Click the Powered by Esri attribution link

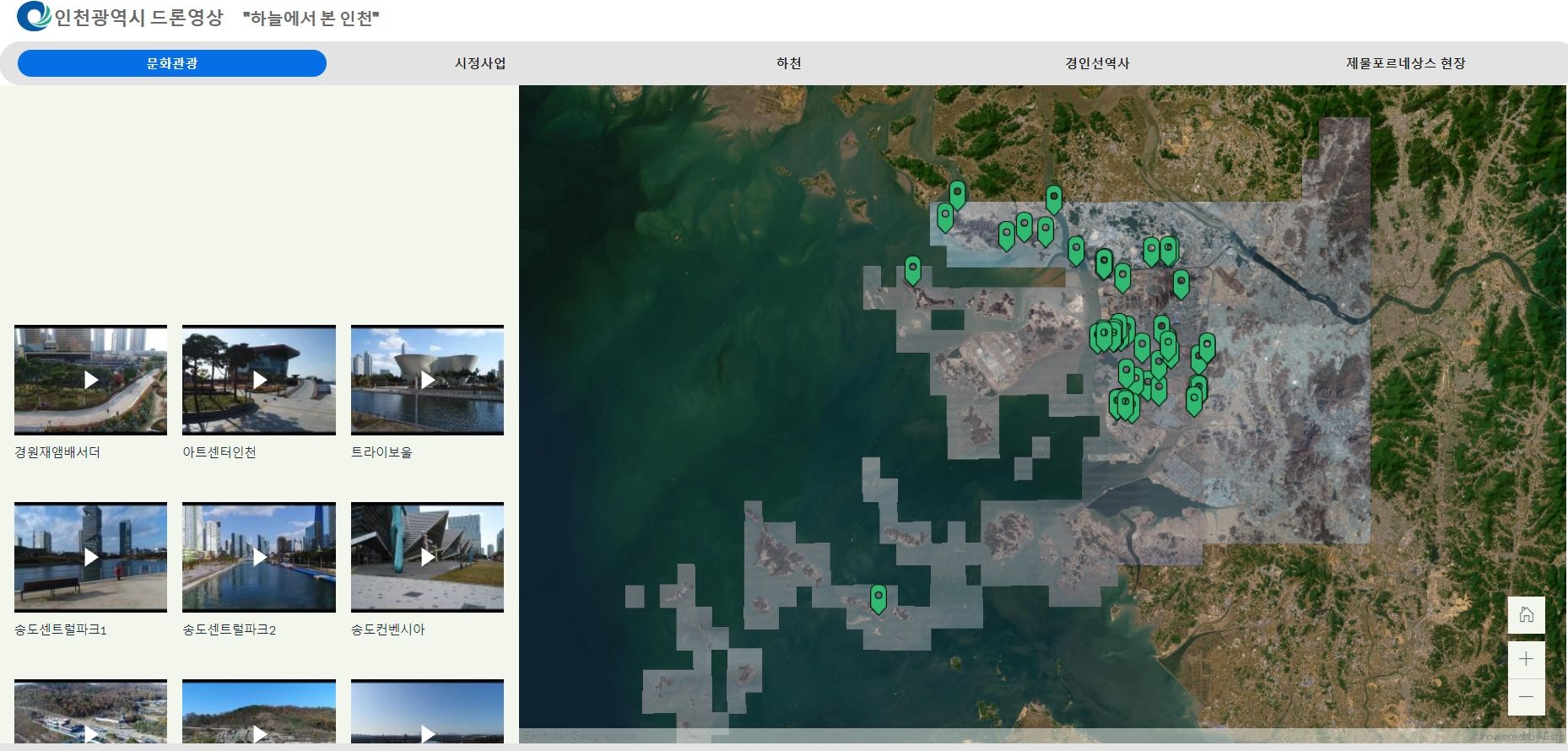point(1521,736)
